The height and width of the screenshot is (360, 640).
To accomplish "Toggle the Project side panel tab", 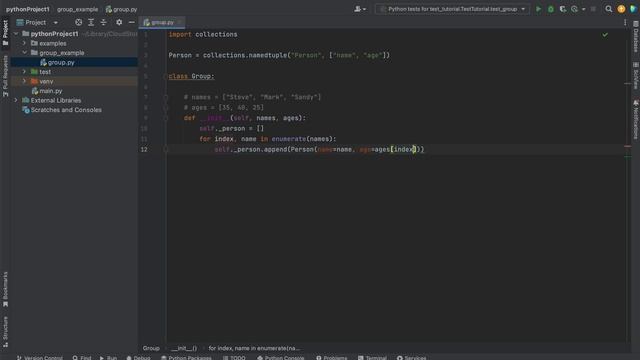I will coord(5,33).
